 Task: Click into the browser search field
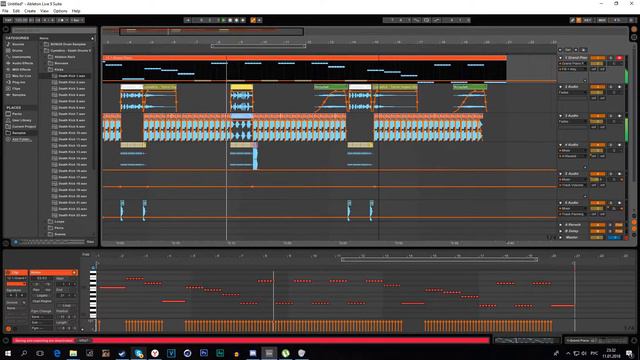pyautogui.click(x=54, y=30)
